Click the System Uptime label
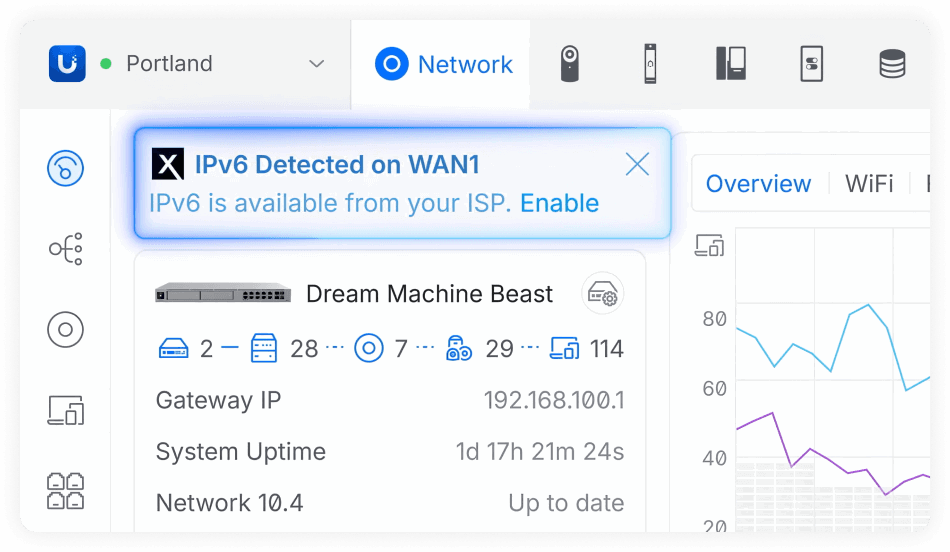The width and height of the screenshot is (950, 552). point(241,452)
